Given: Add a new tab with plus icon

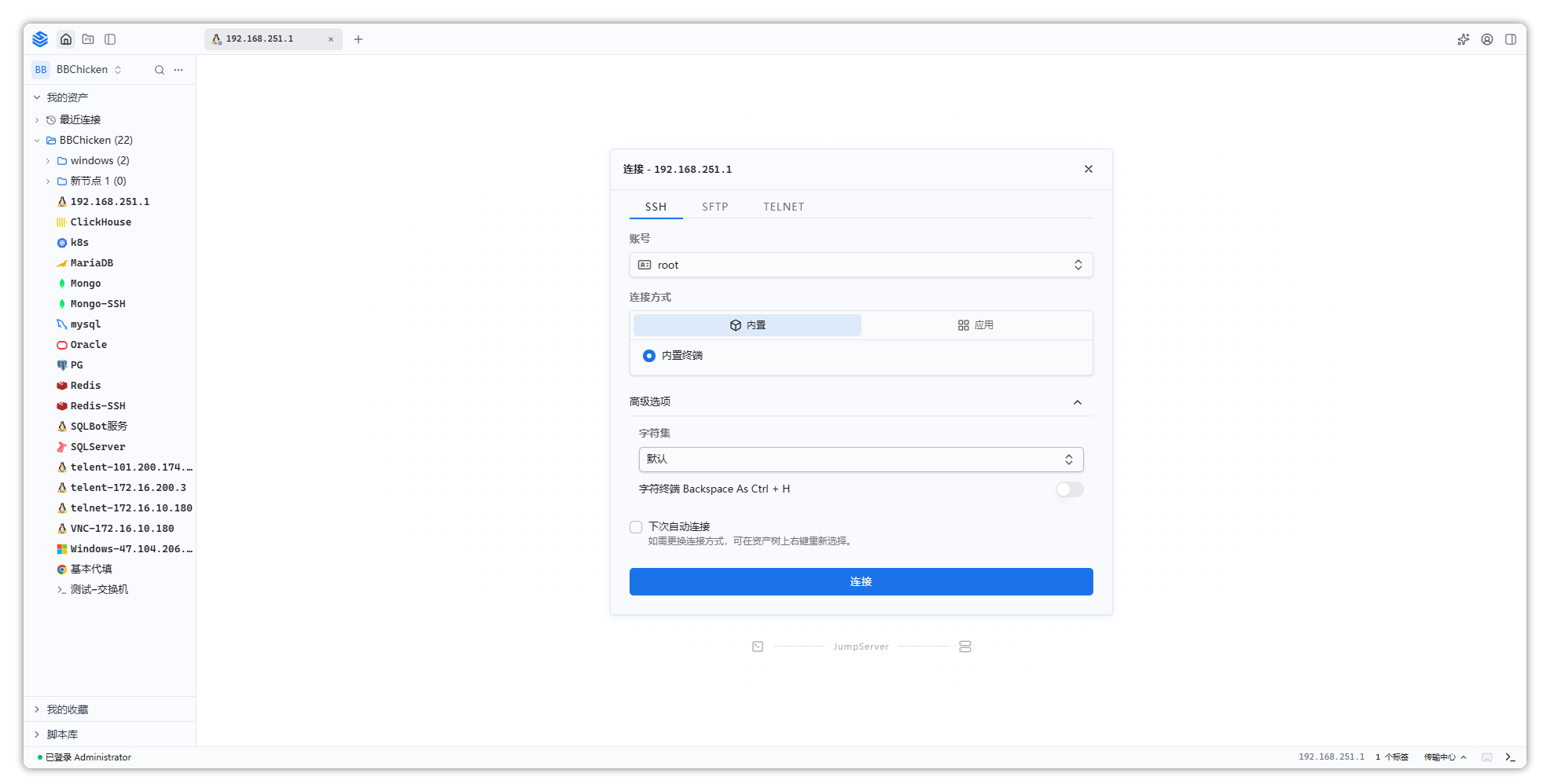Looking at the screenshot, I should pyautogui.click(x=358, y=39).
